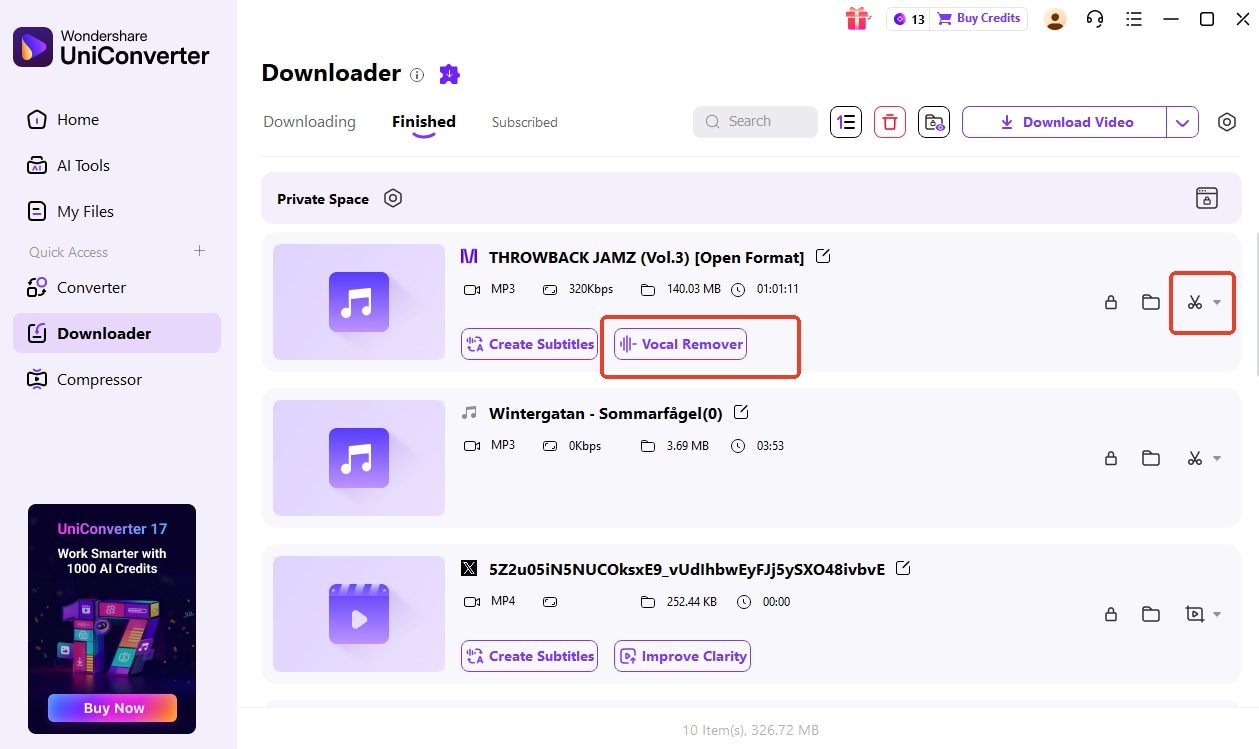Image resolution: width=1259 pixels, height=749 pixels.
Task: Open downloader settings with the gear icon
Action: 1227,121
